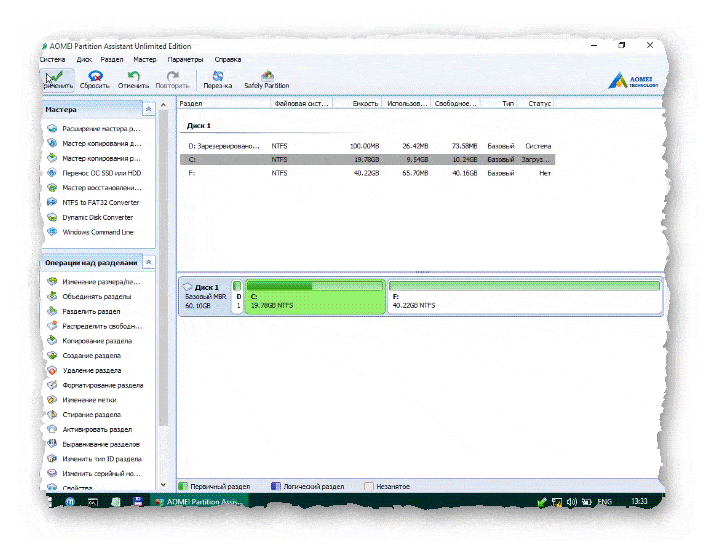Image resolution: width=704 pixels, height=544 pixels.
Task: Click the ENG language indicator in tray
Action: (604, 501)
